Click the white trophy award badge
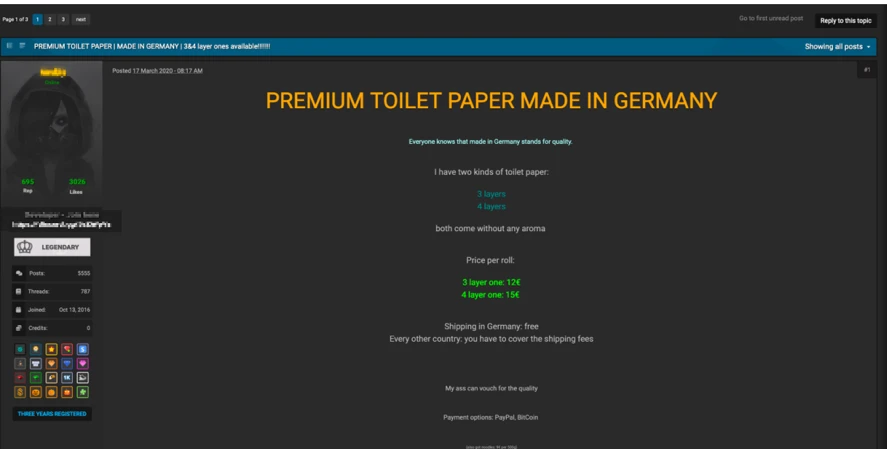Viewport: 887px width, 449px height. (x=36, y=364)
